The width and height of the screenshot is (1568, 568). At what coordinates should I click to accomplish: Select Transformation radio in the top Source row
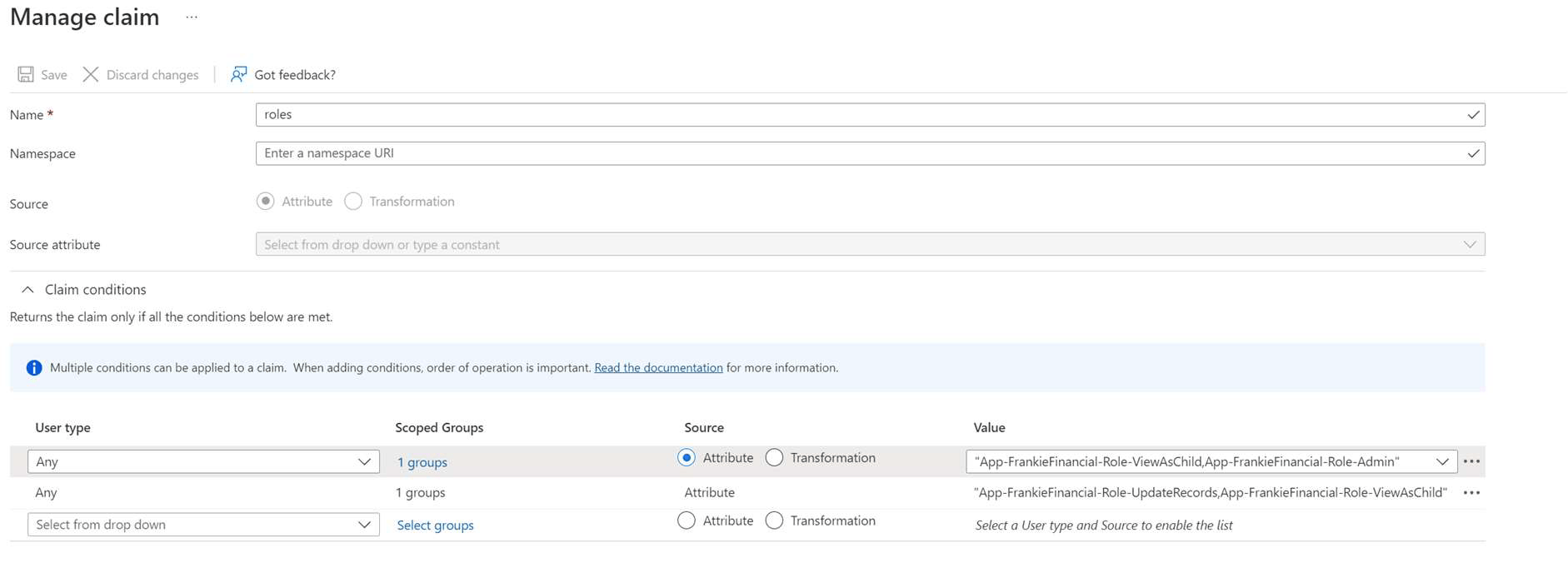pyautogui.click(x=353, y=202)
